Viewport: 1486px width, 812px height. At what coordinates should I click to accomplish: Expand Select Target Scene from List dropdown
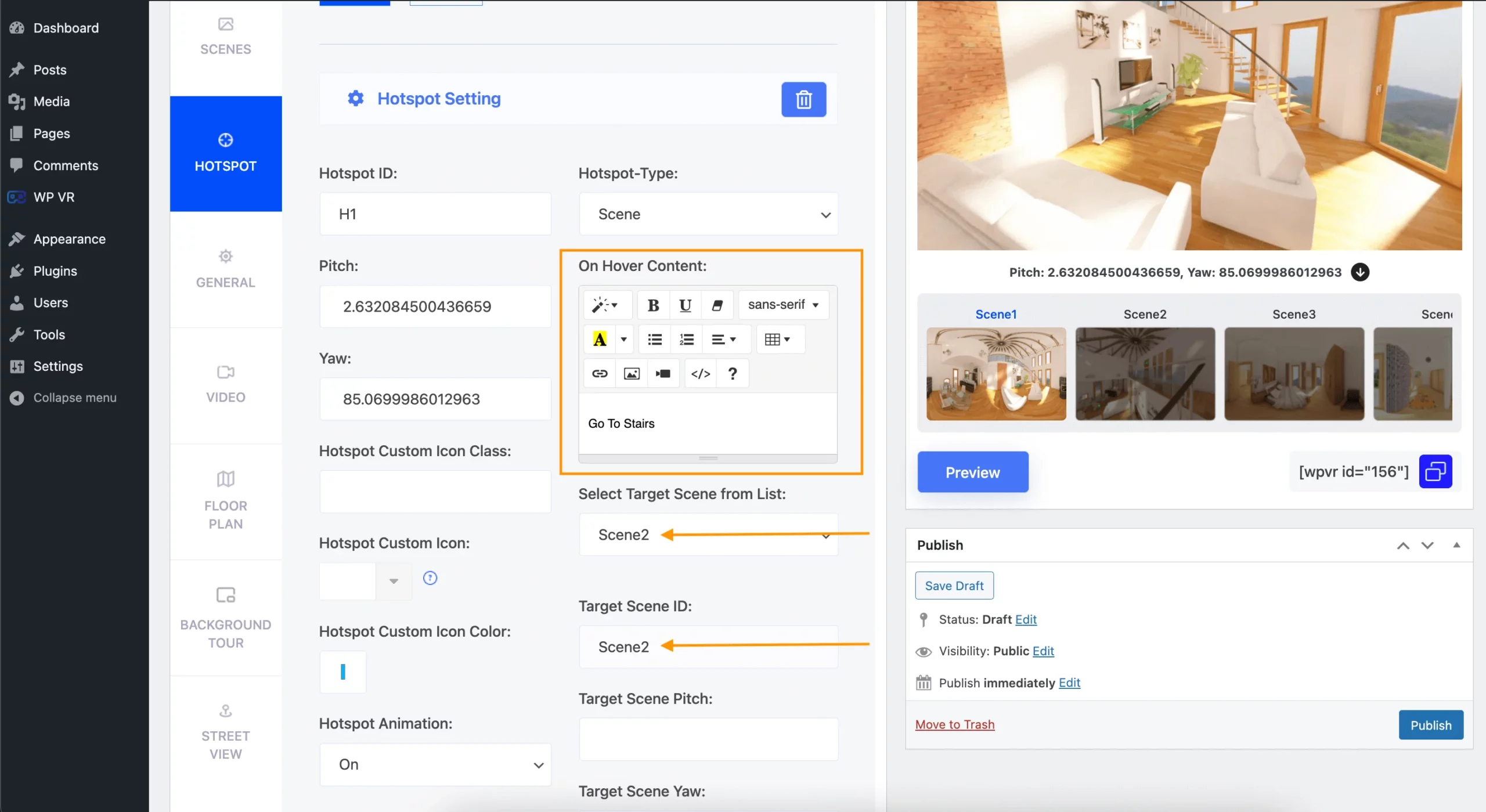click(825, 534)
